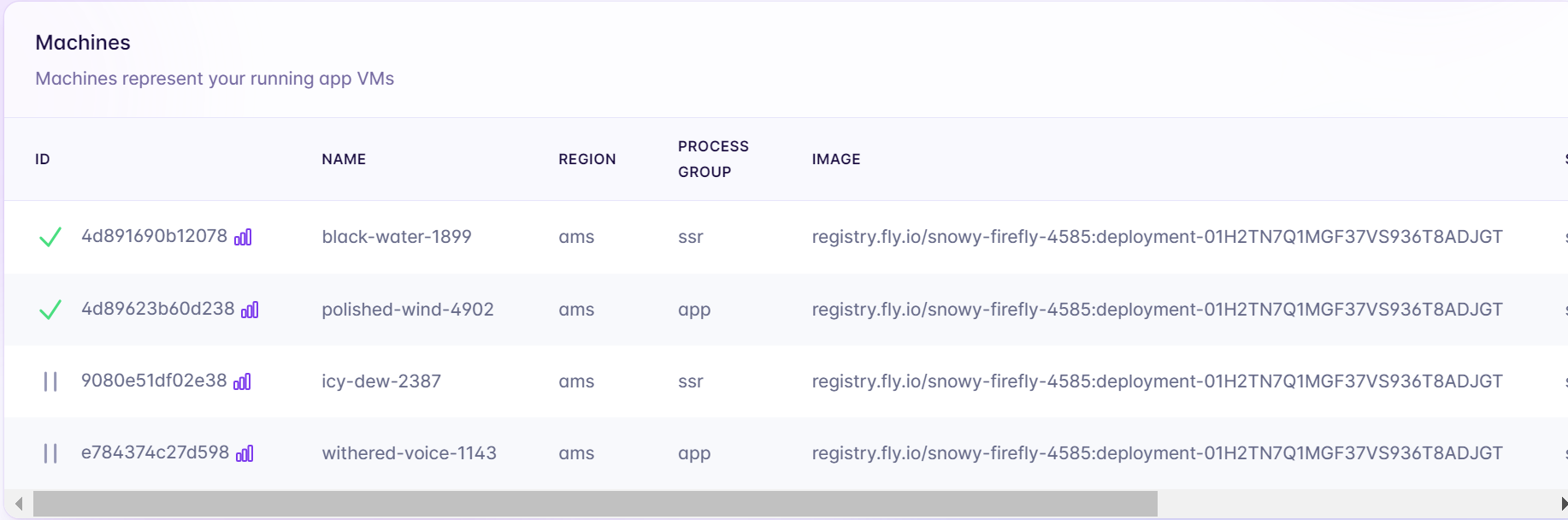The width and height of the screenshot is (1568, 520).
Task: Click the PROCESS GROUP column header
Action: tap(712, 159)
